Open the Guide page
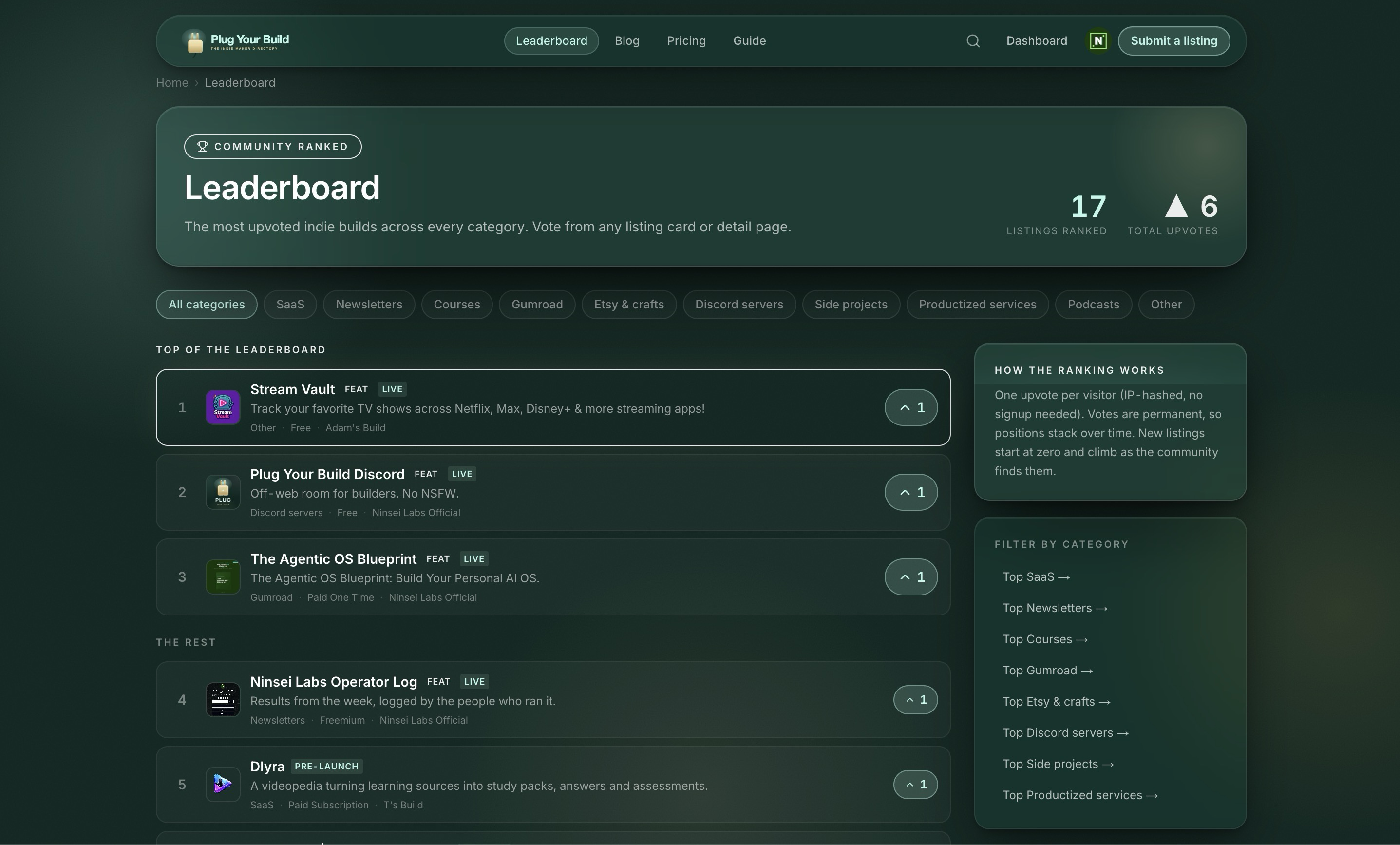Viewport: 1400px width, 845px height. click(749, 41)
